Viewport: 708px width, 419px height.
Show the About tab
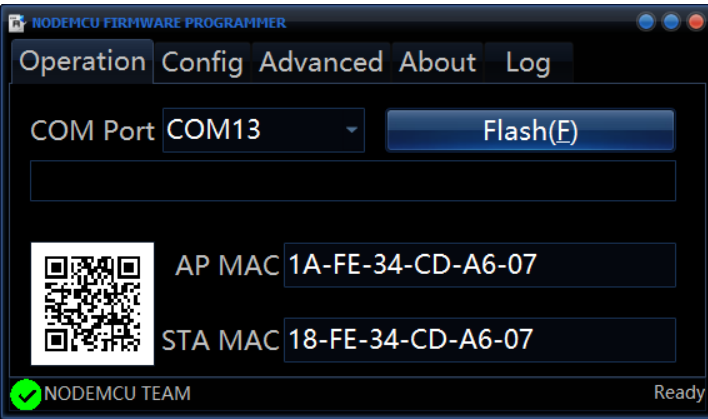438,62
